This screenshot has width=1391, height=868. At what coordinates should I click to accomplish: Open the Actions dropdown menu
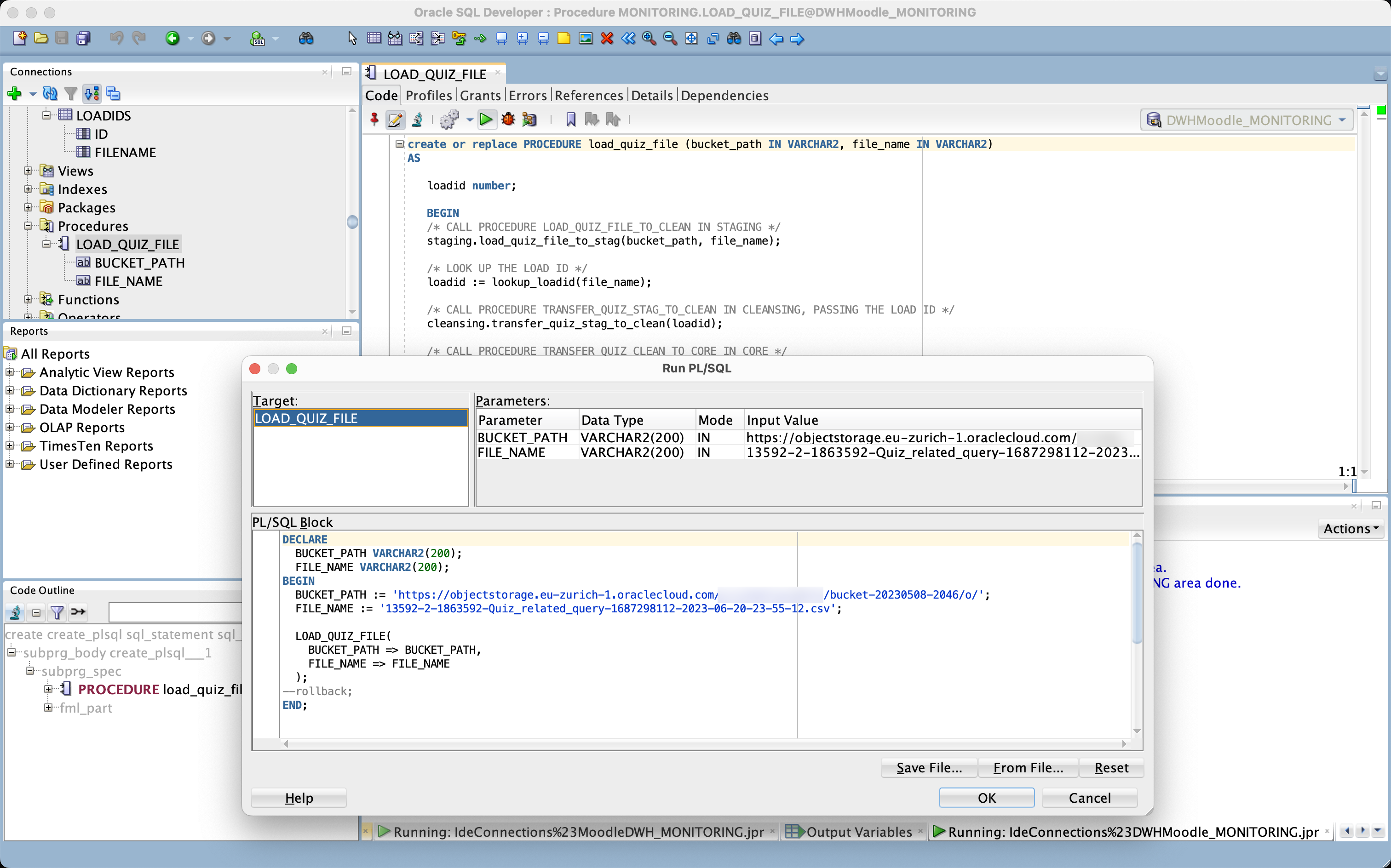click(1350, 528)
